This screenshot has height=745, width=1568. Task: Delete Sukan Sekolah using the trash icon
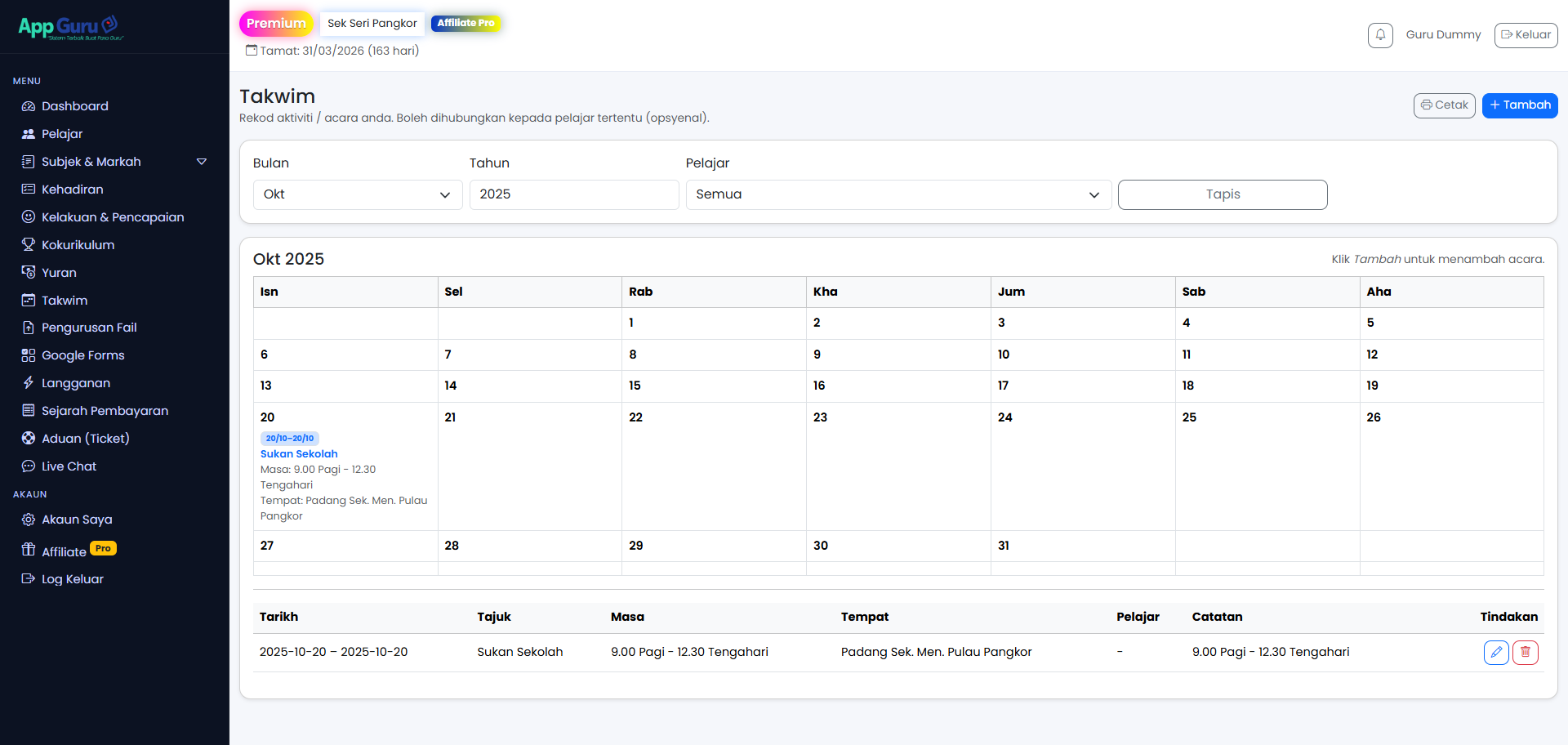(1525, 652)
